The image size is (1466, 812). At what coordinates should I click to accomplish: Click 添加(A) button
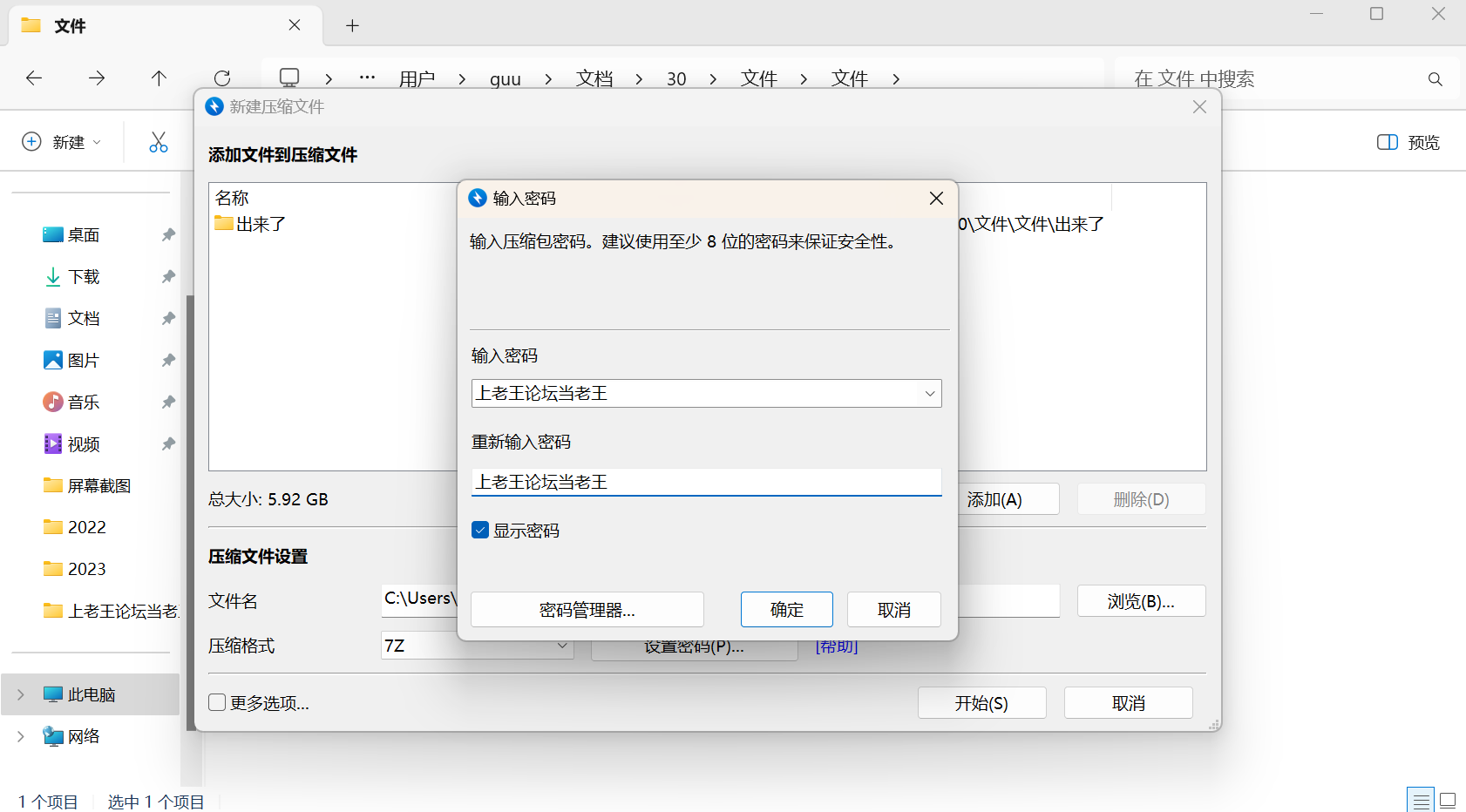tap(1008, 499)
